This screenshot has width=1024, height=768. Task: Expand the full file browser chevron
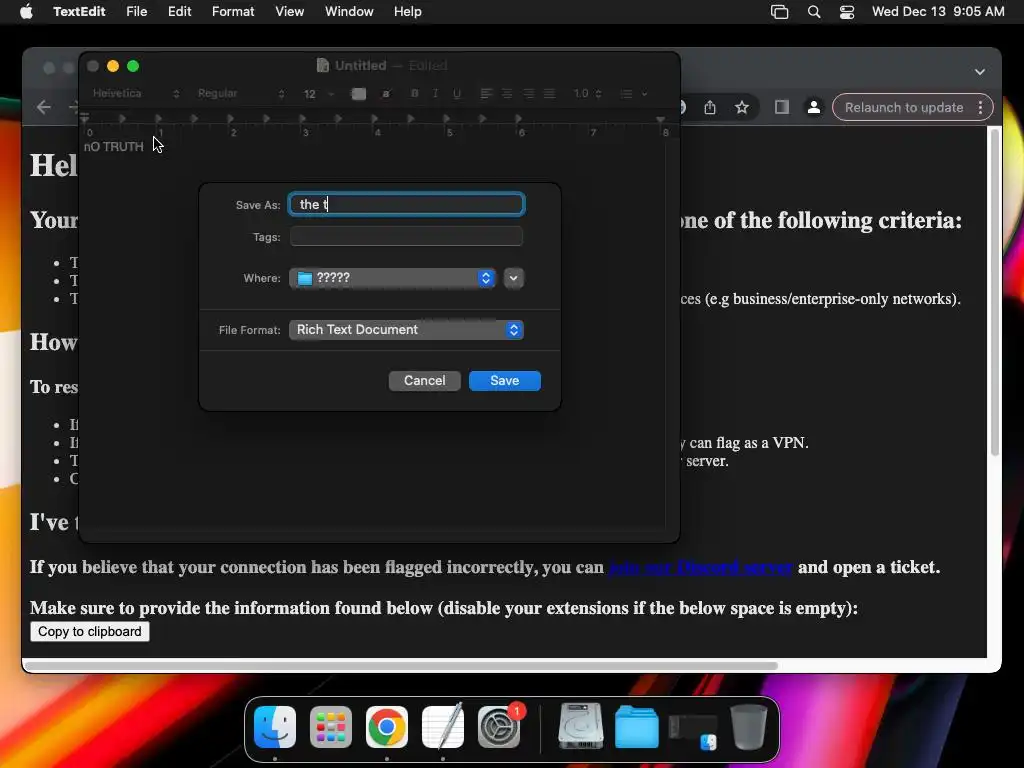[513, 278]
